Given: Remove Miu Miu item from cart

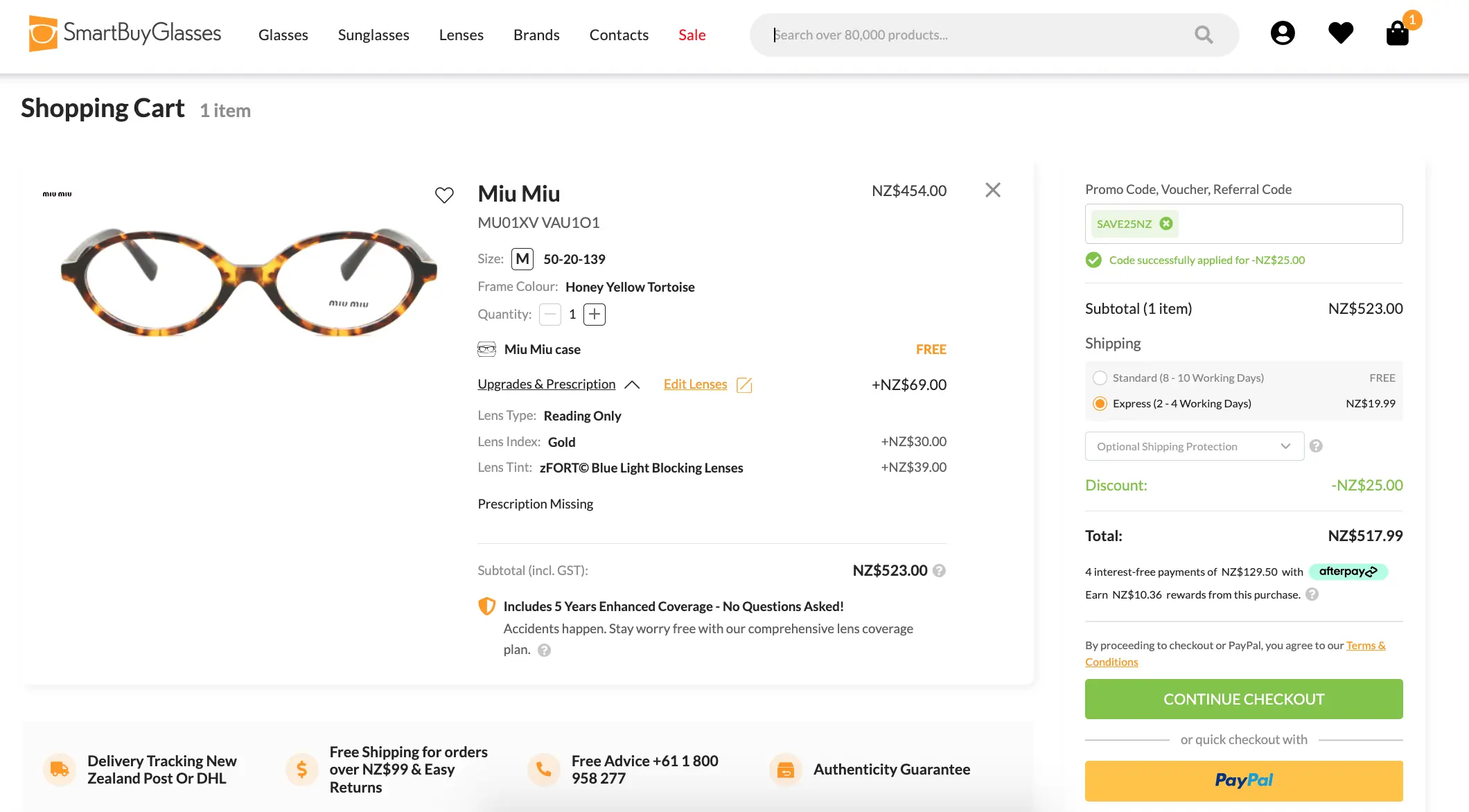Looking at the screenshot, I should [x=992, y=190].
